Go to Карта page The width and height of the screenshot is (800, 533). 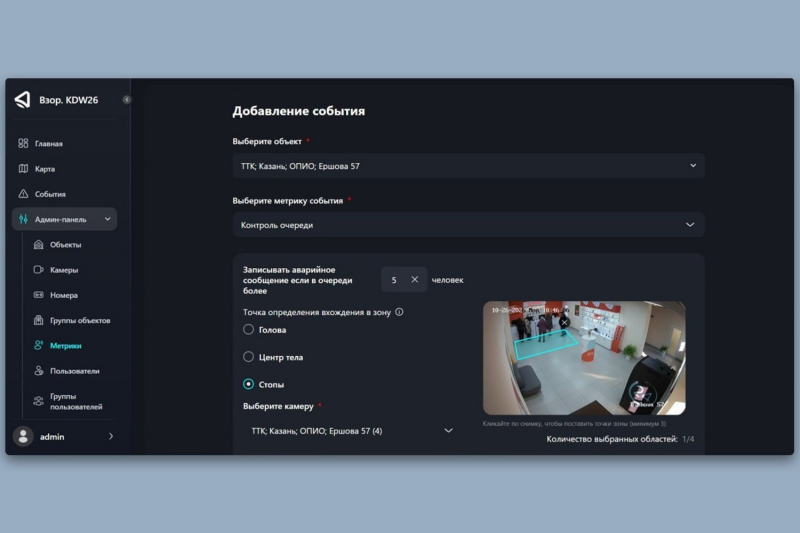coord(45,169)
